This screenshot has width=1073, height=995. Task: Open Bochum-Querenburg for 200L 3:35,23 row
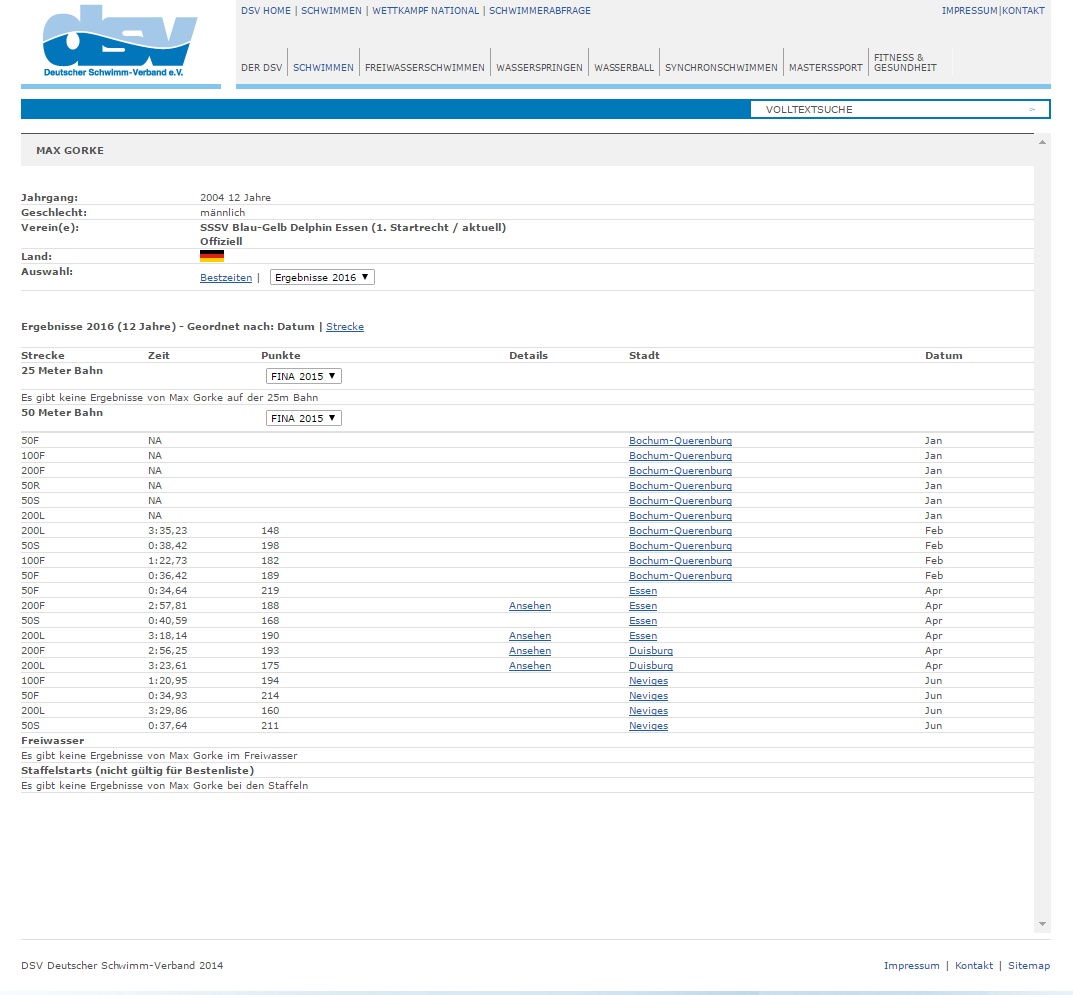pyautogui.click(x=680, y=531)
